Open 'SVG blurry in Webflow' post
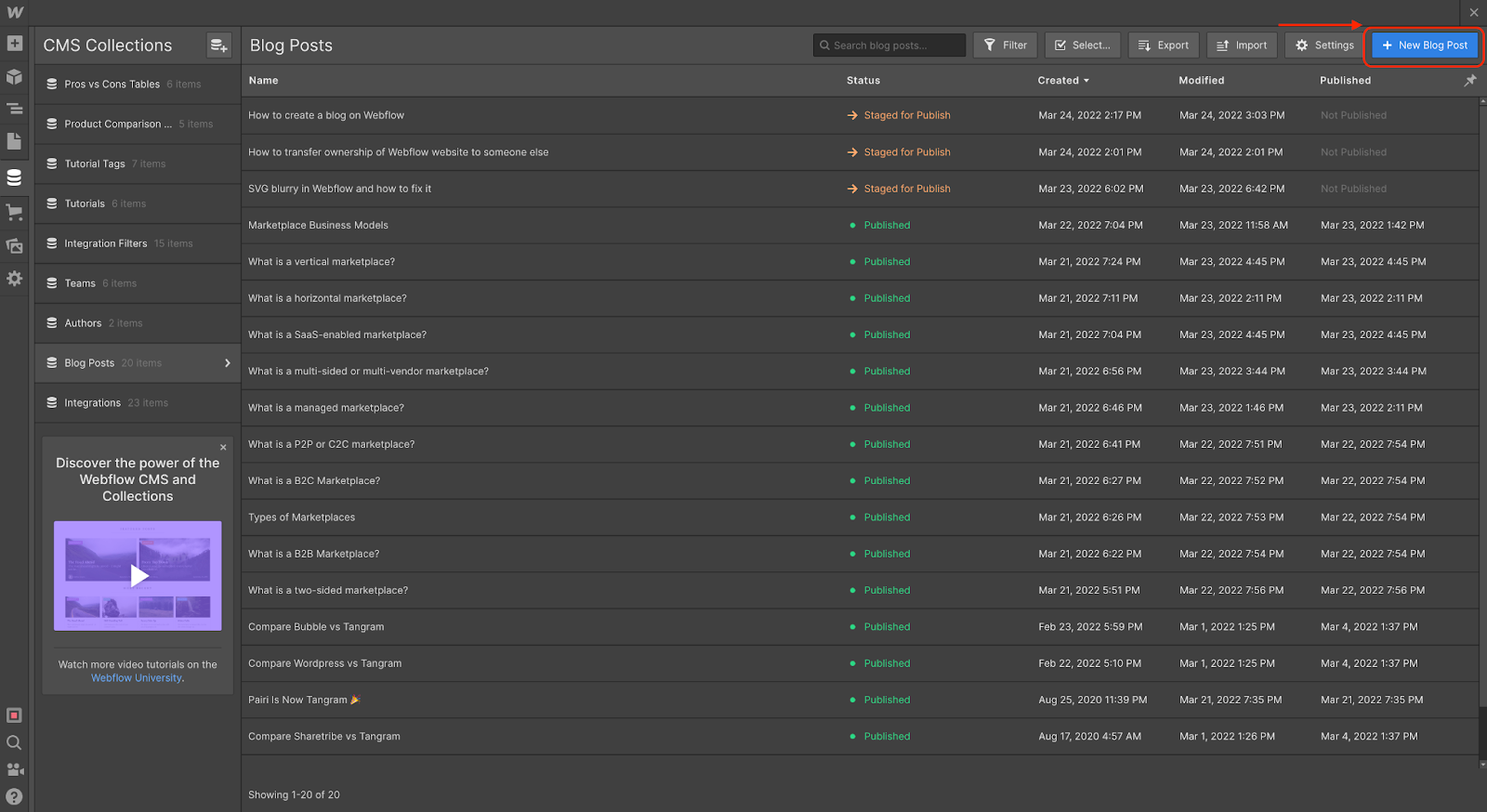Viewport: 1487px width, 812px height. point(339,189)
